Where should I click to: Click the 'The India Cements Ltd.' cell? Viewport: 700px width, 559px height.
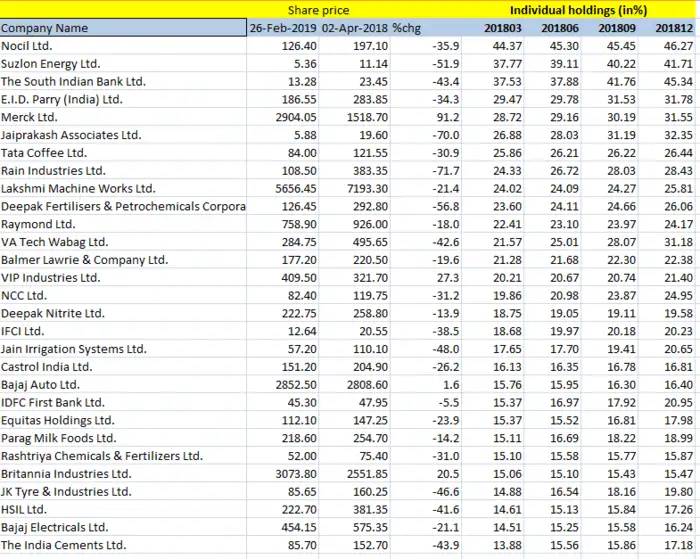(63, 545)
